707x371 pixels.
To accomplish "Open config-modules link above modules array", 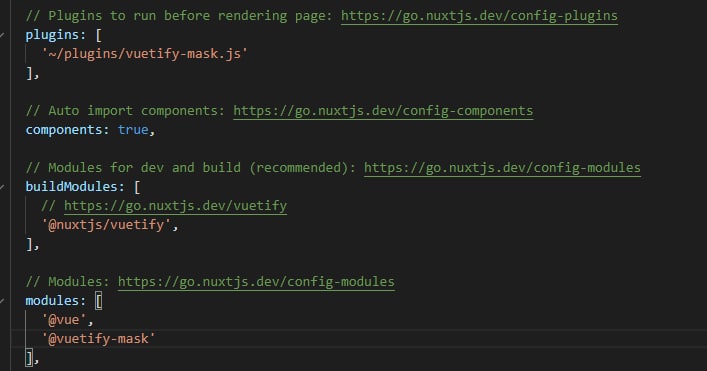I will click(x=256, y=282).
